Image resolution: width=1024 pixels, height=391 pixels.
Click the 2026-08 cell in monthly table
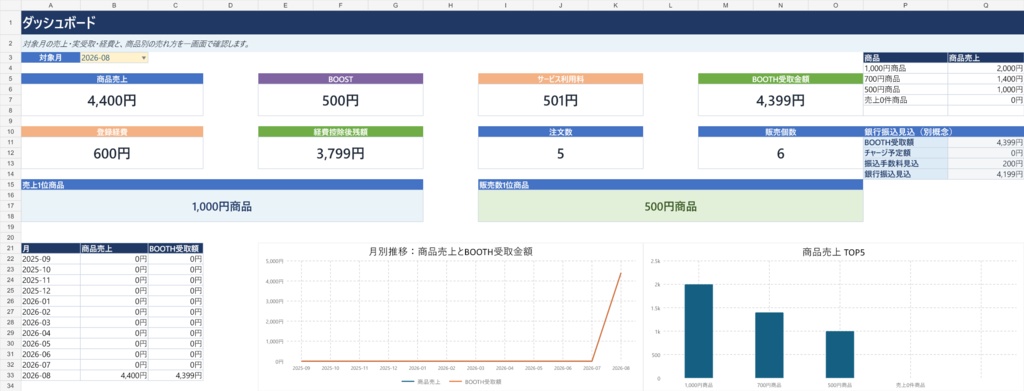click(51, 375)
